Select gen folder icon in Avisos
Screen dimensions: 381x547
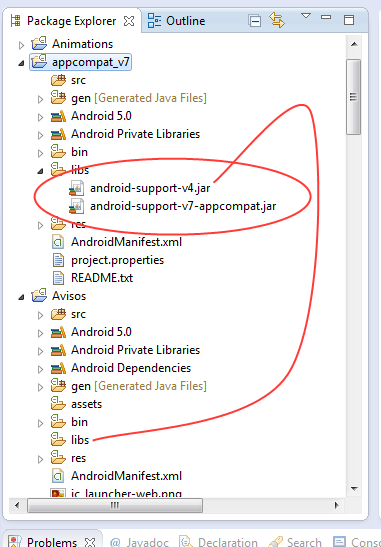tap(58, 385)
